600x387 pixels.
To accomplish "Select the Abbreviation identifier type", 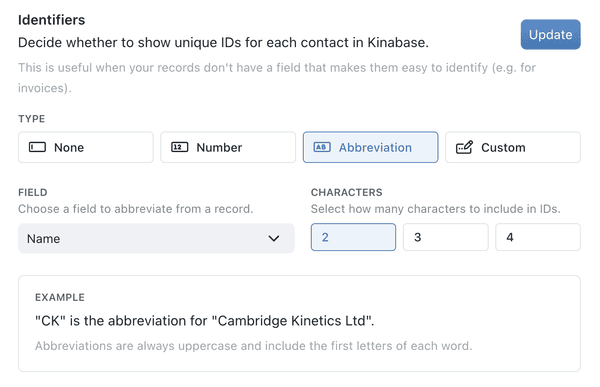I will pos(370,147).
